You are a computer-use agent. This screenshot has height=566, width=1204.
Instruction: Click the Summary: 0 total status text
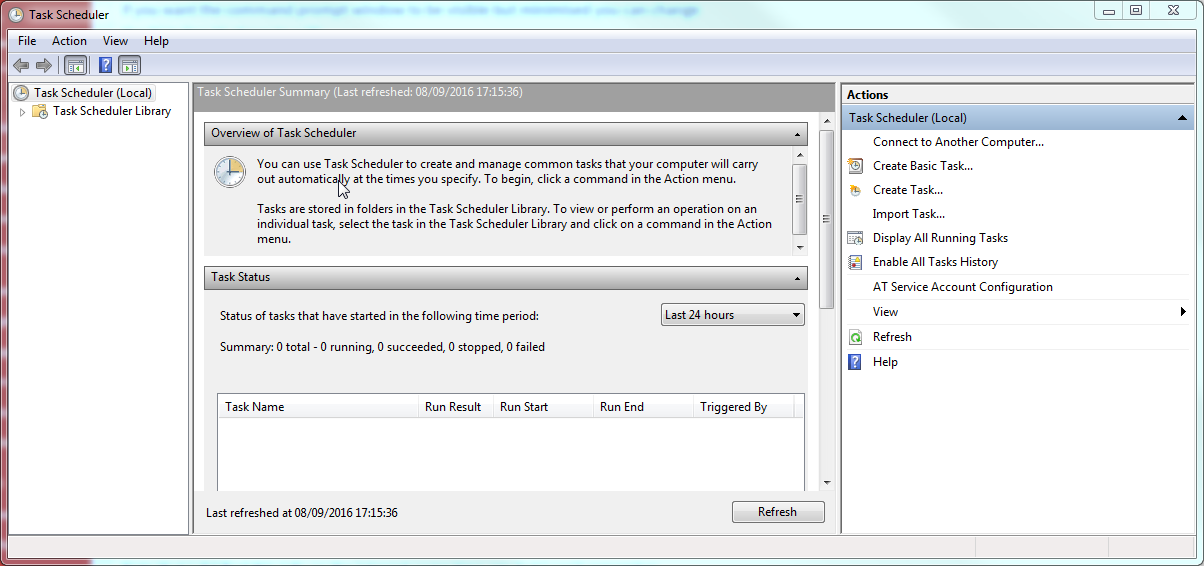[382, 347]
